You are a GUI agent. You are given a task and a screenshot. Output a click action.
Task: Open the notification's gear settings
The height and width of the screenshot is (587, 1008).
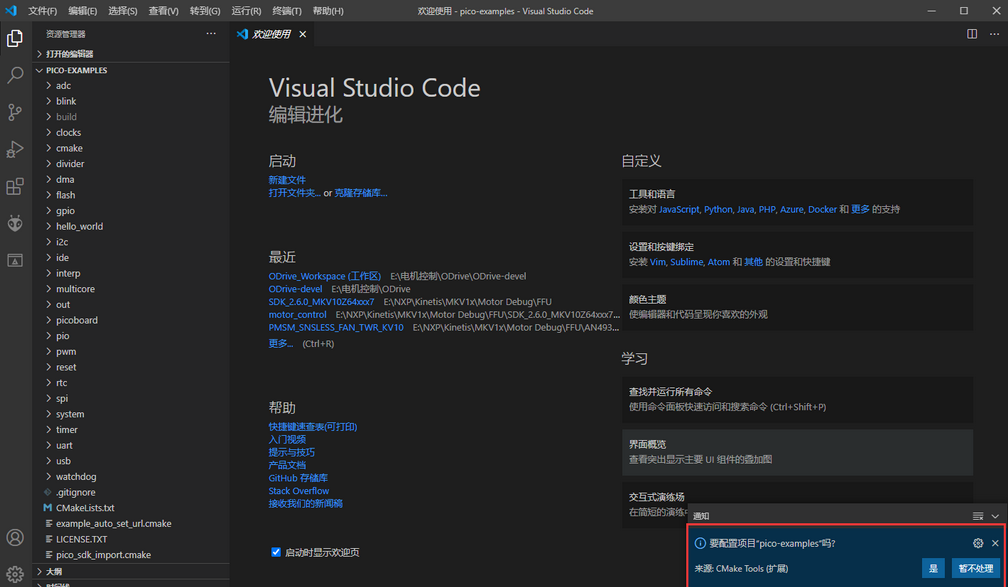pos(978,543)
